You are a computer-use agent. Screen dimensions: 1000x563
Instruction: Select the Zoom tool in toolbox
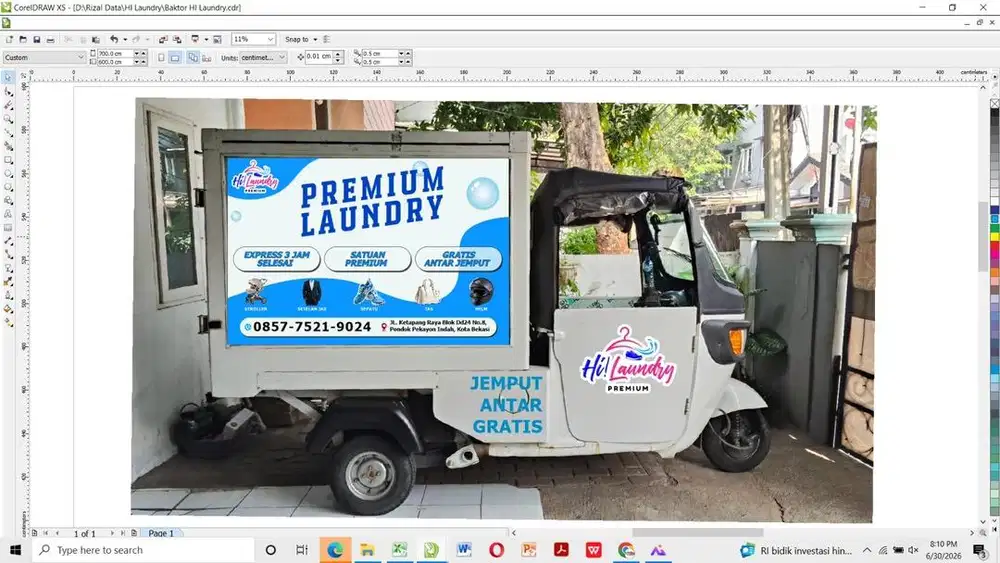point(8,119)
